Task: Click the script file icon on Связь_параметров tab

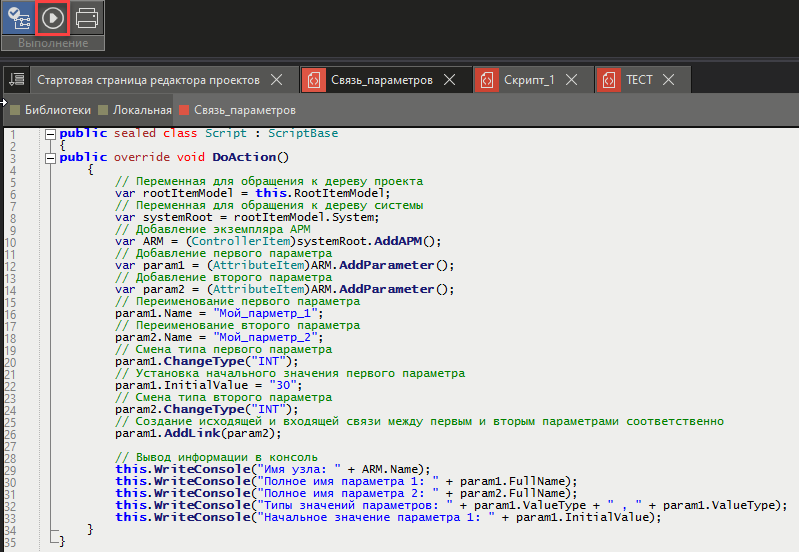Action: pos(313,80)
